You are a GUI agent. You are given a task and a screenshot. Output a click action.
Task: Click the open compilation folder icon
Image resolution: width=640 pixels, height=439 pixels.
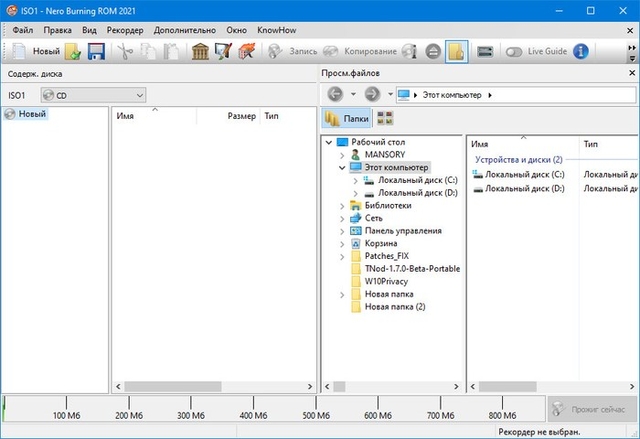(74, 51)
